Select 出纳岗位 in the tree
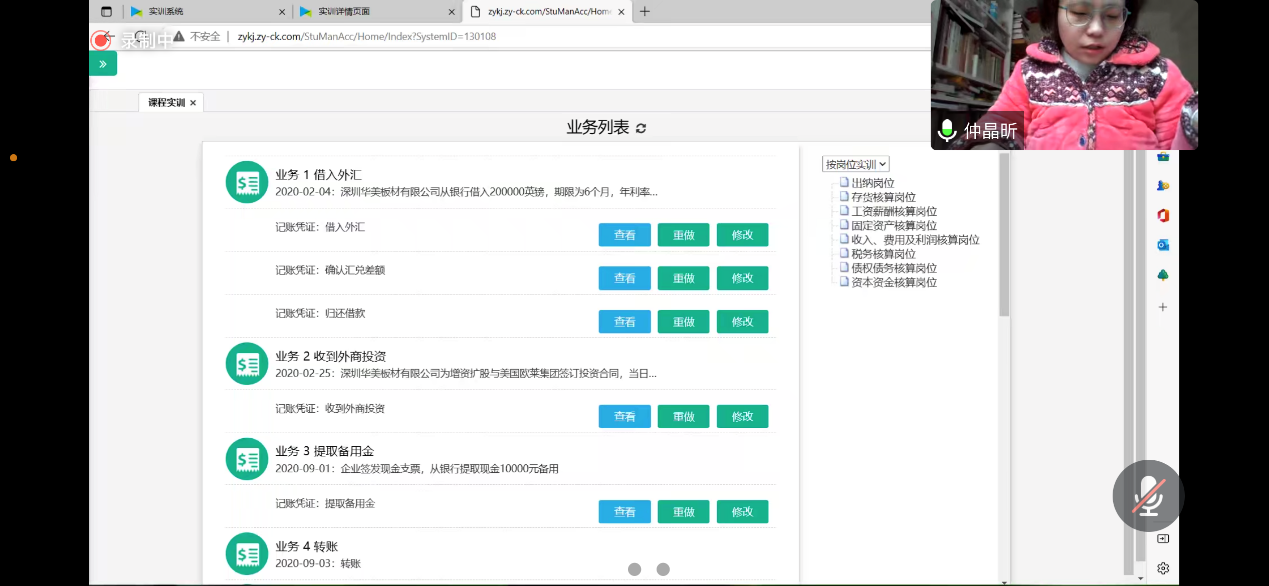 pyautogui.click(x=872, y=183)
